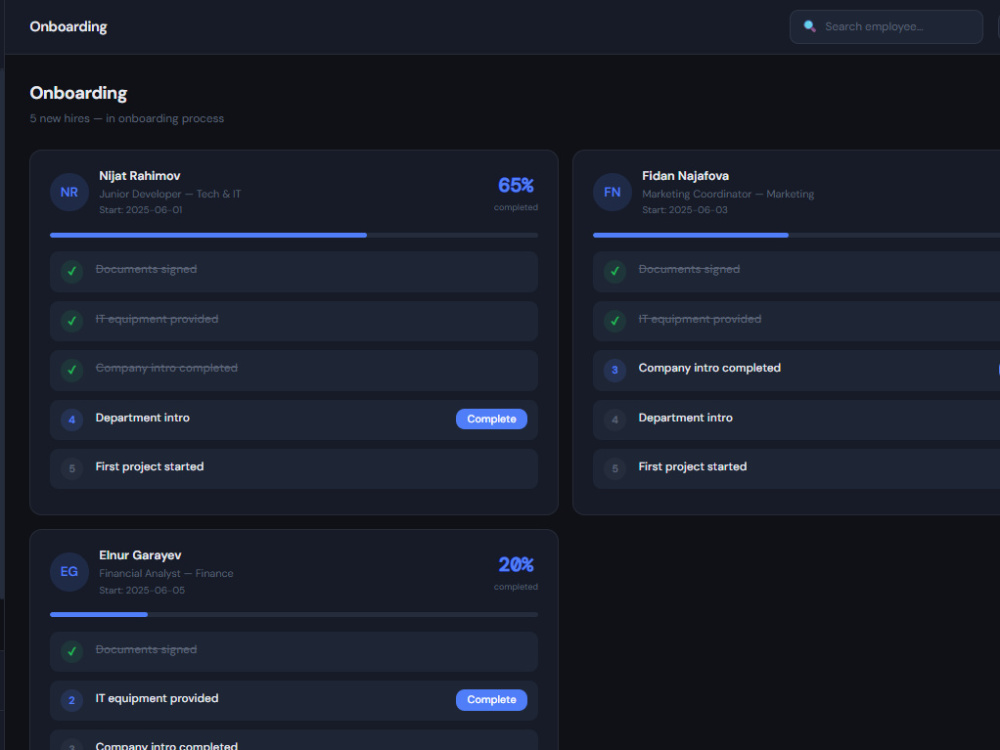Image resolution: width=1000 pixels, height=750 pixels.
Task: Click 'Start: 2025-06-05' date
Action: coord(142,591)
